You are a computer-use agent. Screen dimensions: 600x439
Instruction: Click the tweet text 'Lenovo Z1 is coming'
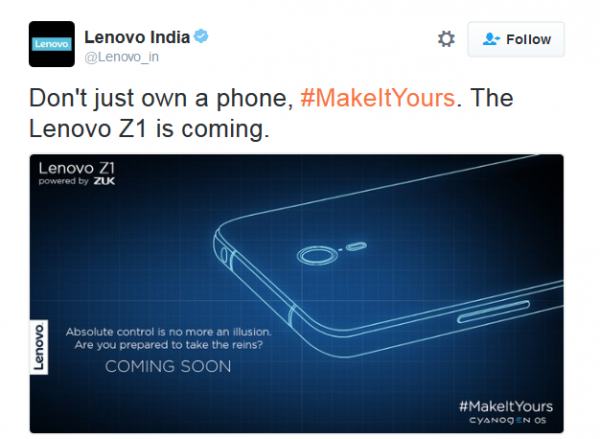149,129
